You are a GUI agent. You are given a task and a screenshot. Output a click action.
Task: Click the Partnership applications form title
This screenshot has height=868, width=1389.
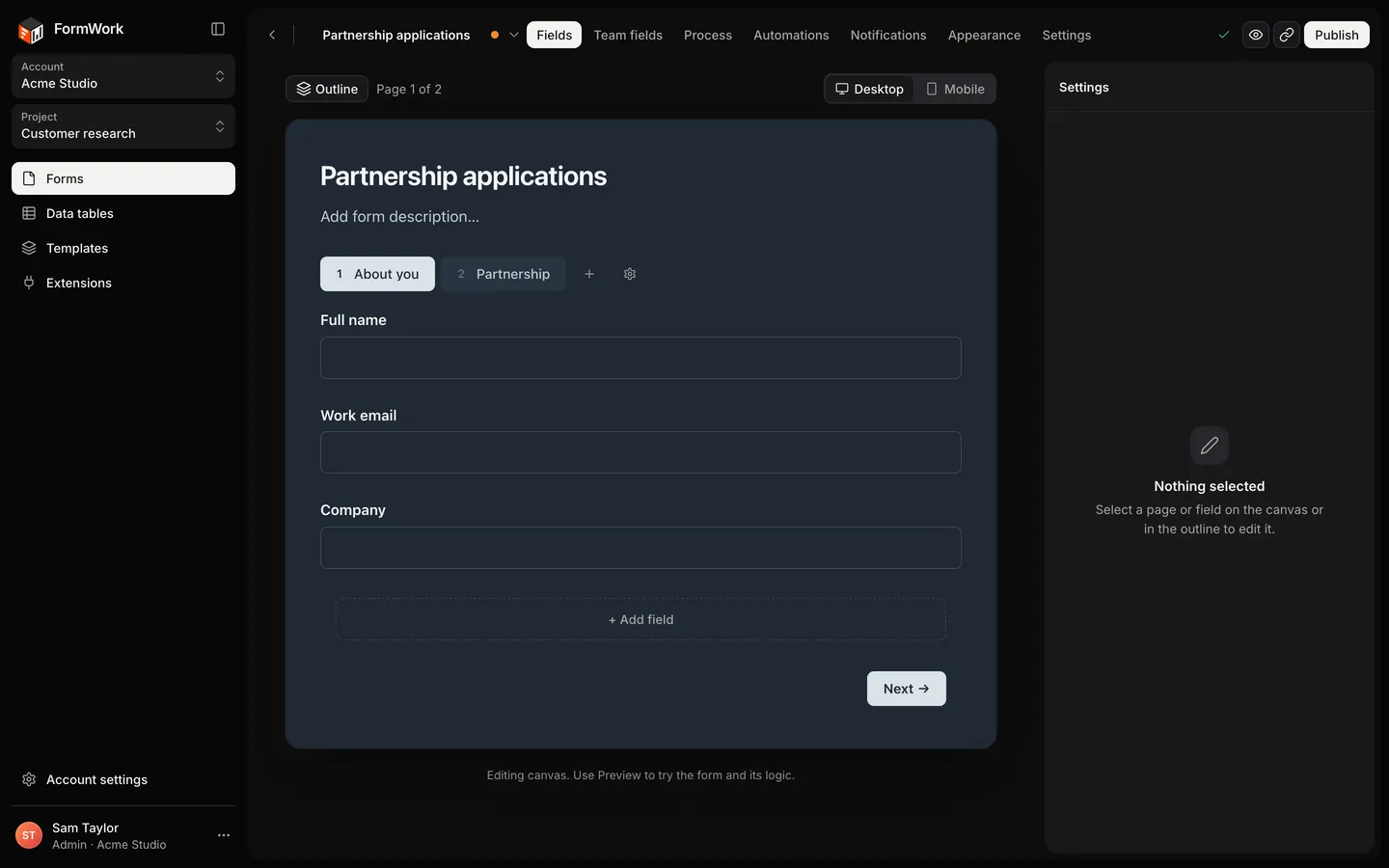tap(464, 176)
